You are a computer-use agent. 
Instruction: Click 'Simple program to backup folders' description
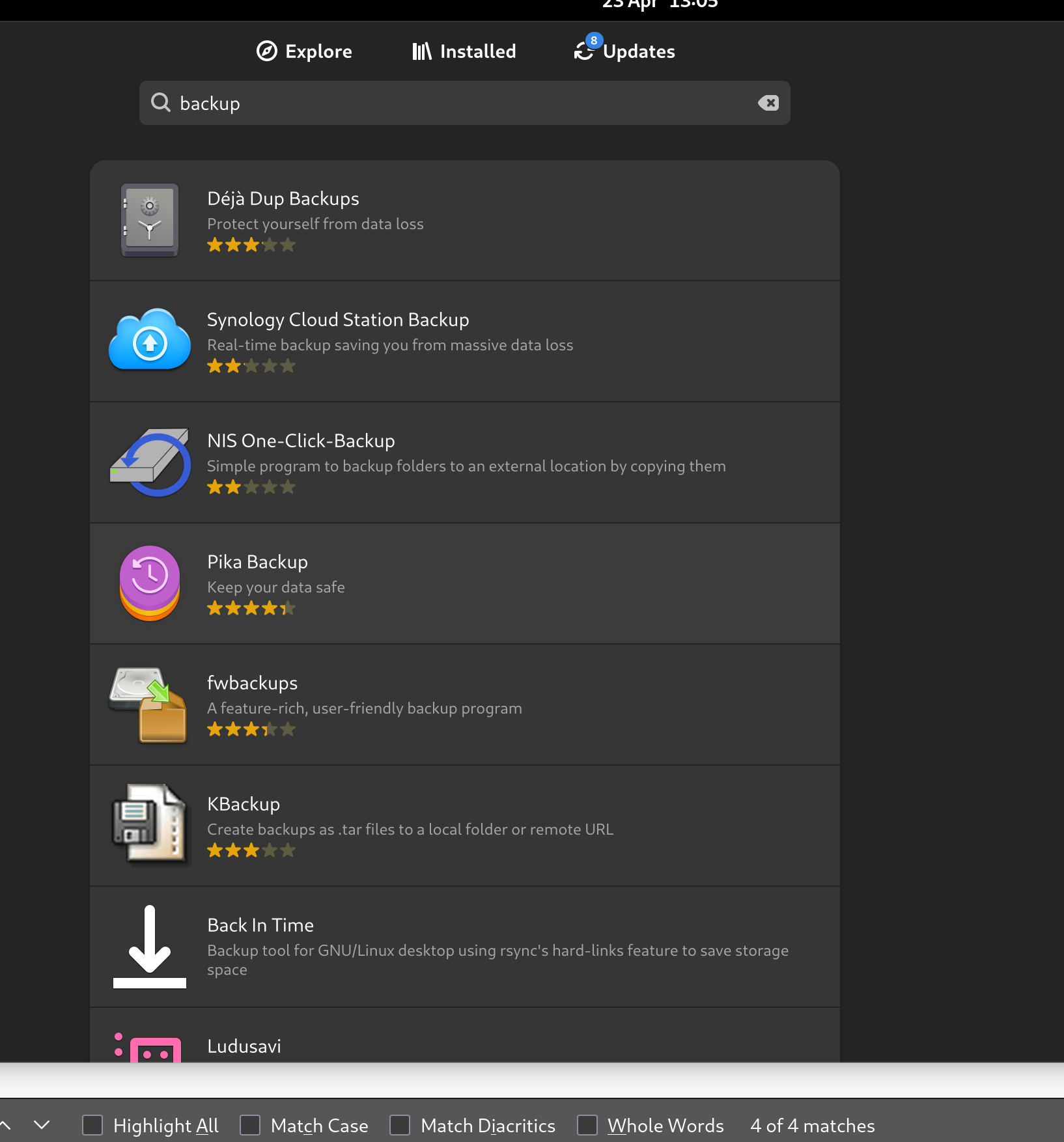[x=466, y=466]
